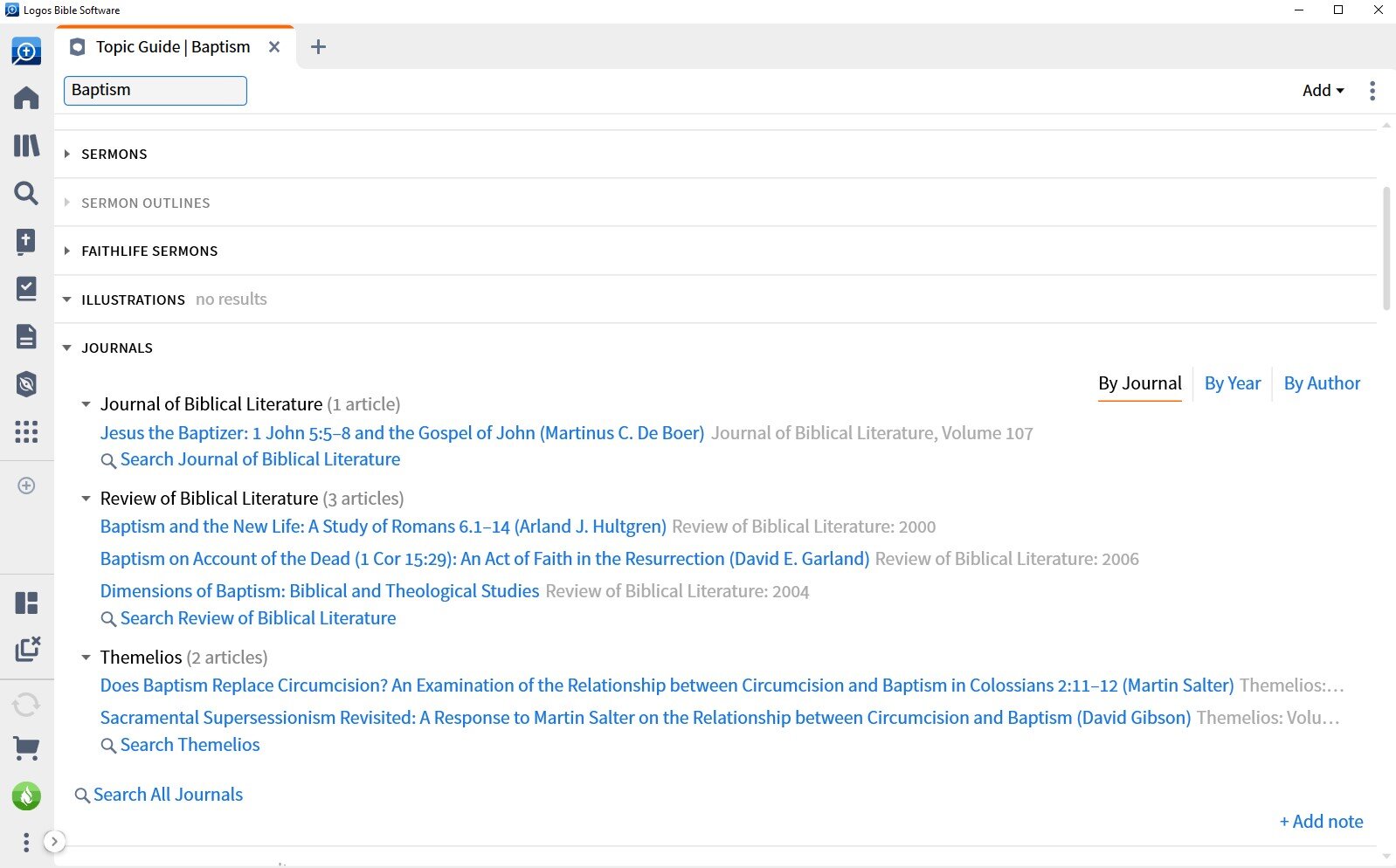Image resolution: width=1396 pixels, height=868 pixels.
Task: Close the Topic Guide Baptism tab
Action: tap(274, 47)
